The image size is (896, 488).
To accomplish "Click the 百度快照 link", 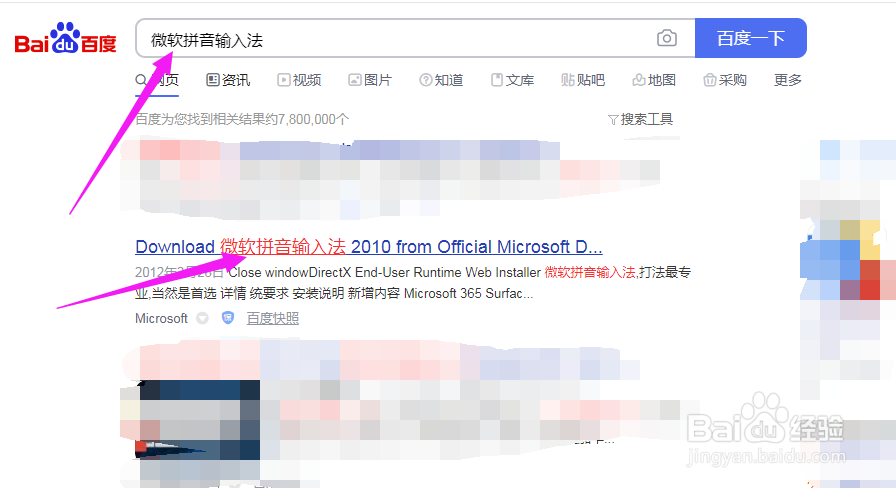I will [x=273, y=318].
